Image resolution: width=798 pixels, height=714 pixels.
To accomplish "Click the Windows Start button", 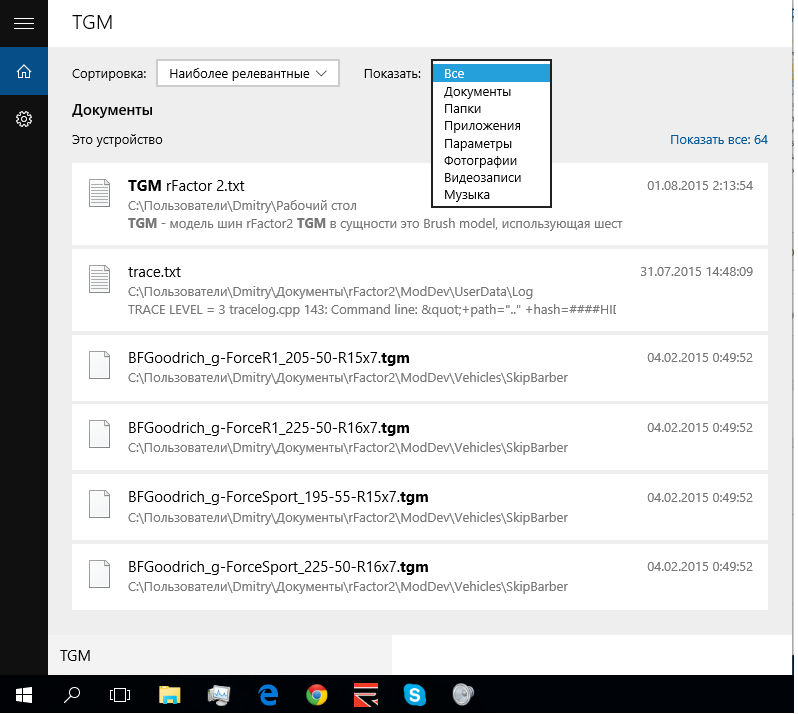I will click(x=23, y=693).
